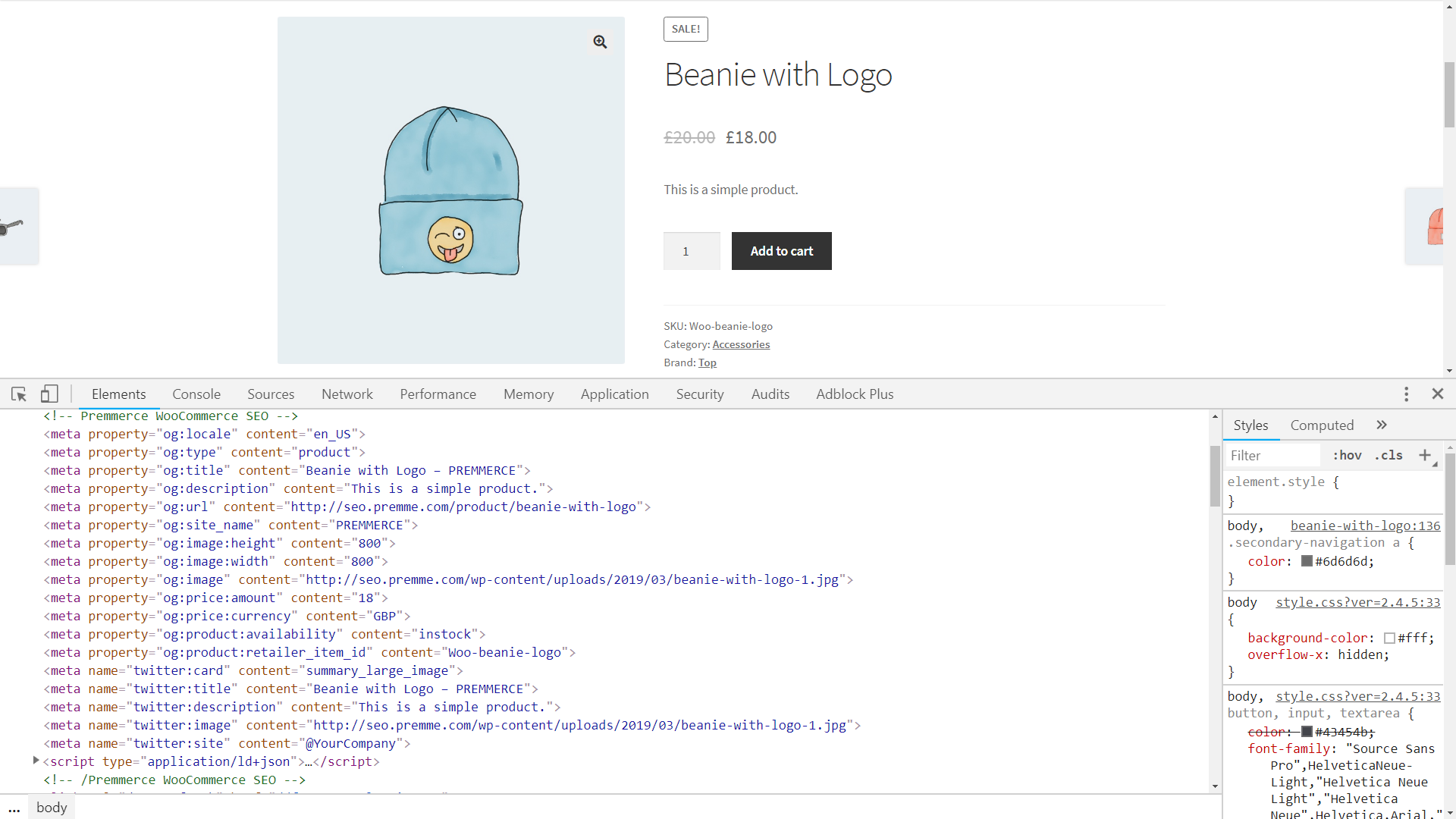Click the magnifier zoom icon on product image
The image size is (1456, 819).
click(x=600, y=42)
